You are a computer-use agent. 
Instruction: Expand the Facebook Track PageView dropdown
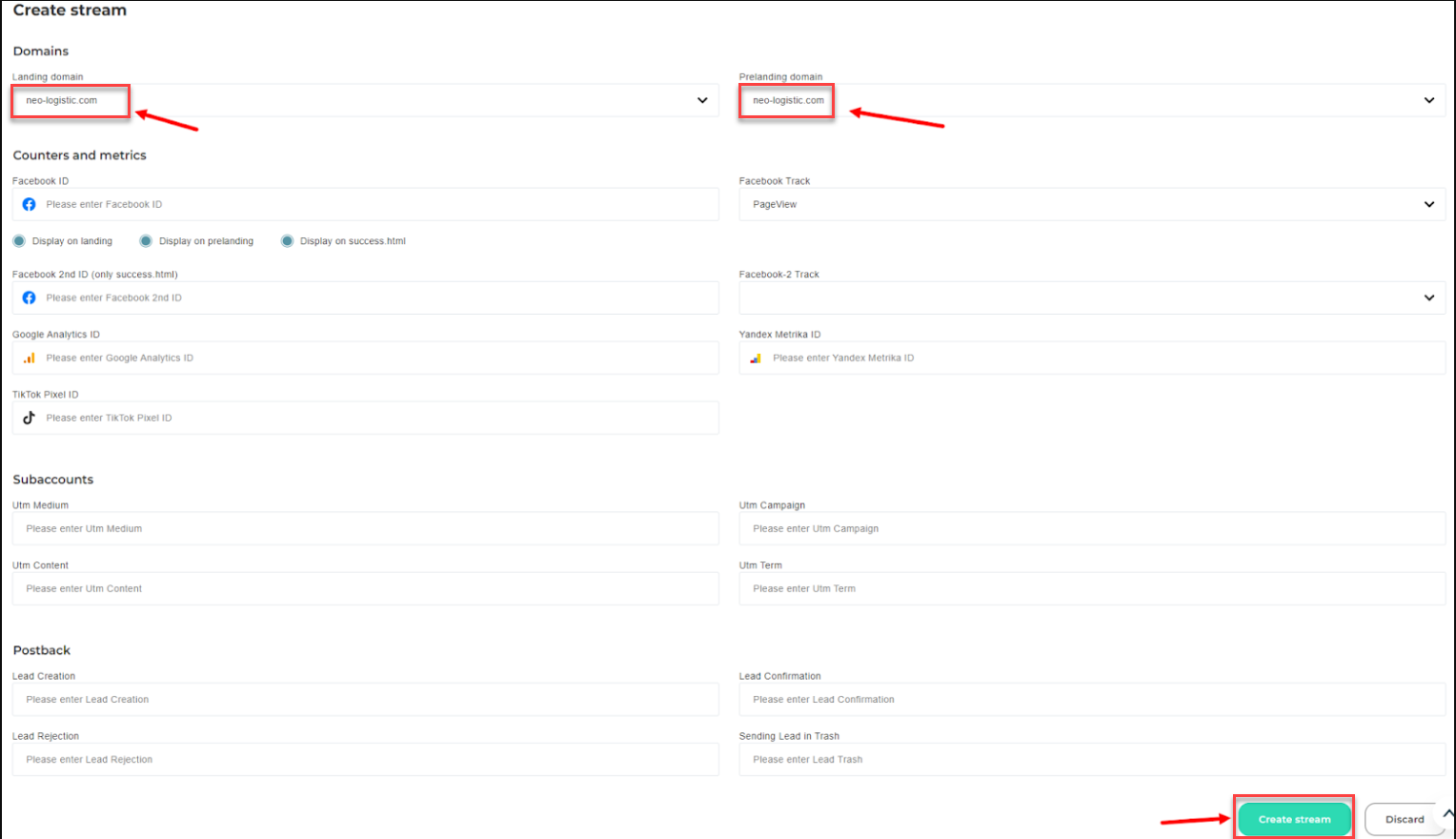coord(1092,204)
